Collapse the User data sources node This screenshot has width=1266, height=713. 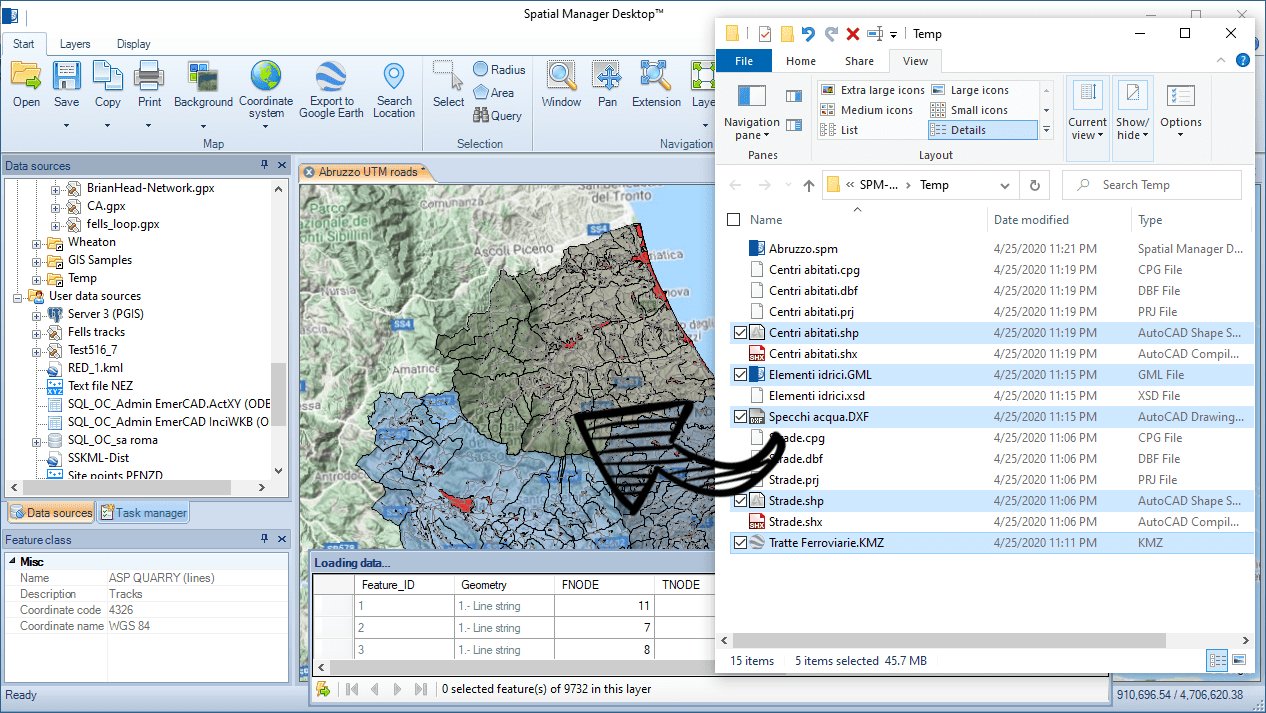click(18, 297)
